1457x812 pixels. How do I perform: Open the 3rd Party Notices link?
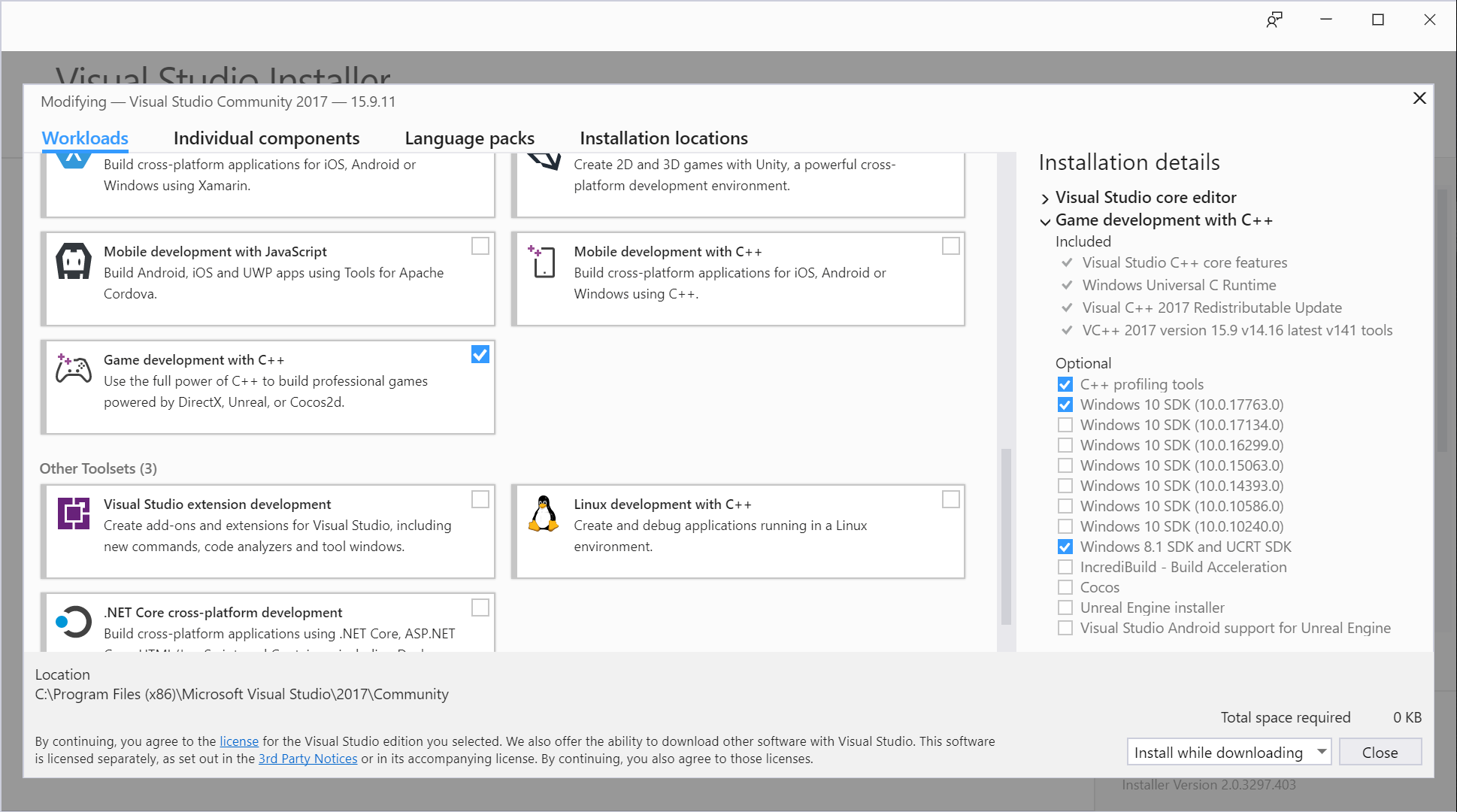coord(307,759)
